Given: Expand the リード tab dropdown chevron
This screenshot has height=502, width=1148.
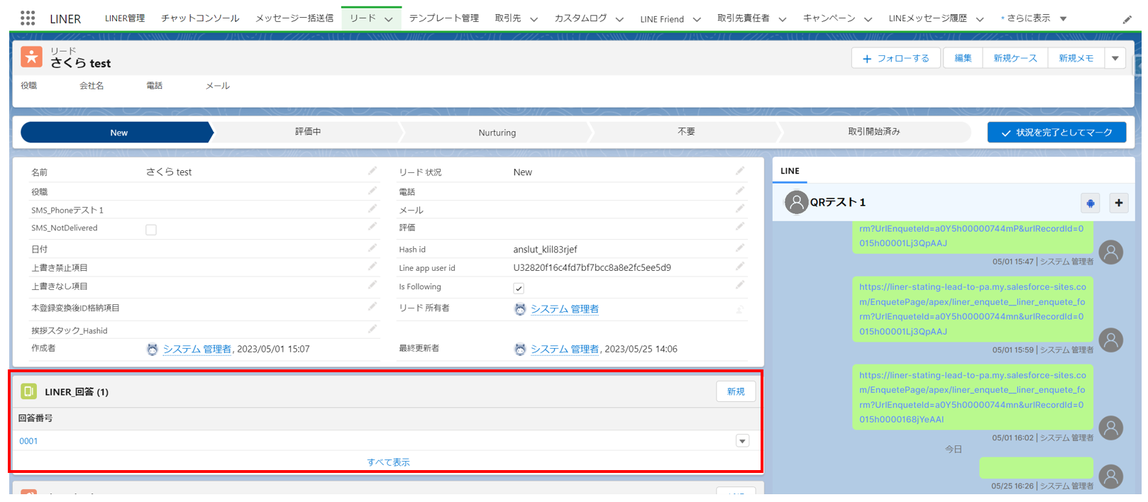Looking at the screenshot, I should coord(388,19).
